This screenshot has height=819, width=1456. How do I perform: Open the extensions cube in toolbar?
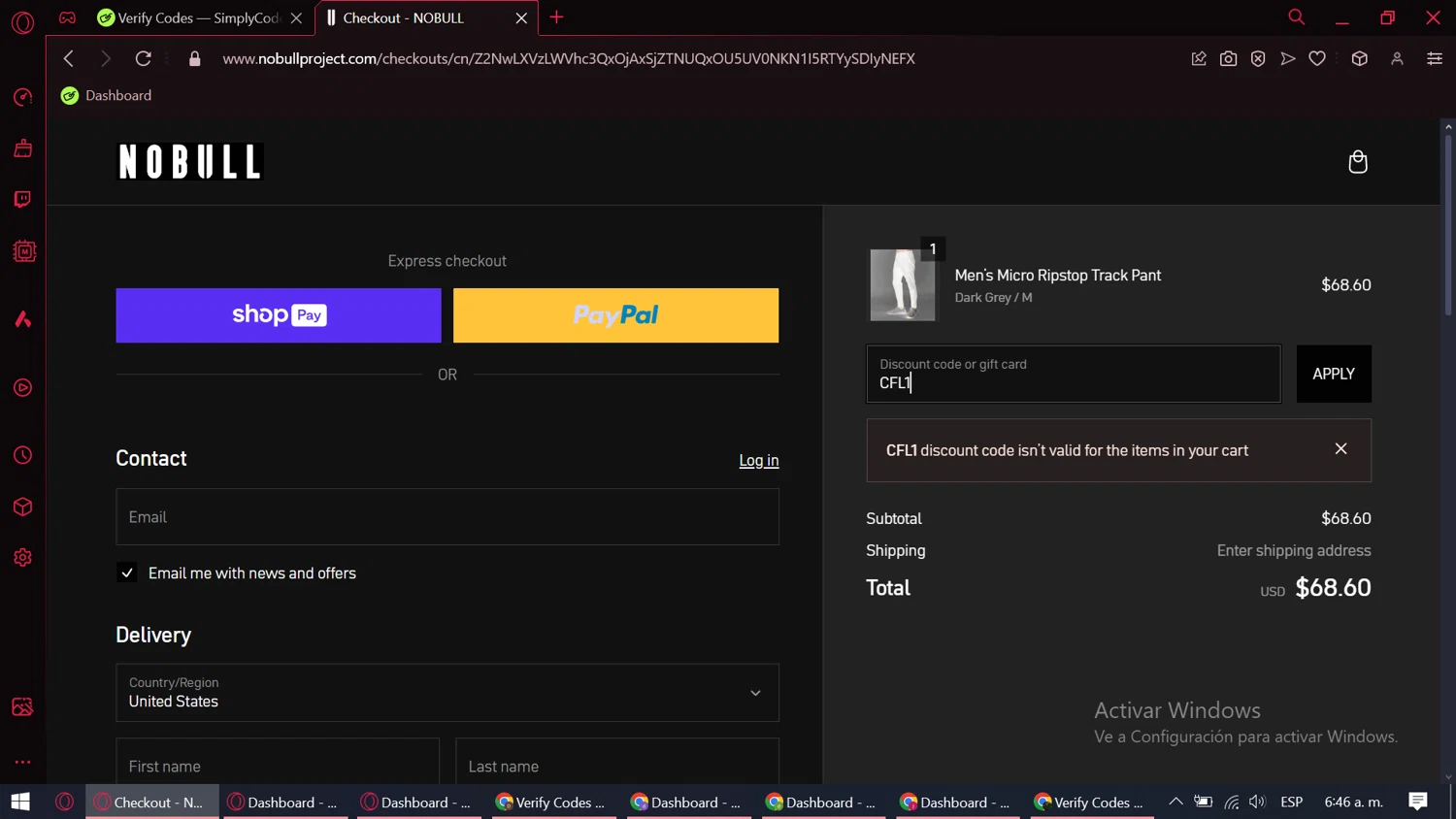[x=1360, y=58]
